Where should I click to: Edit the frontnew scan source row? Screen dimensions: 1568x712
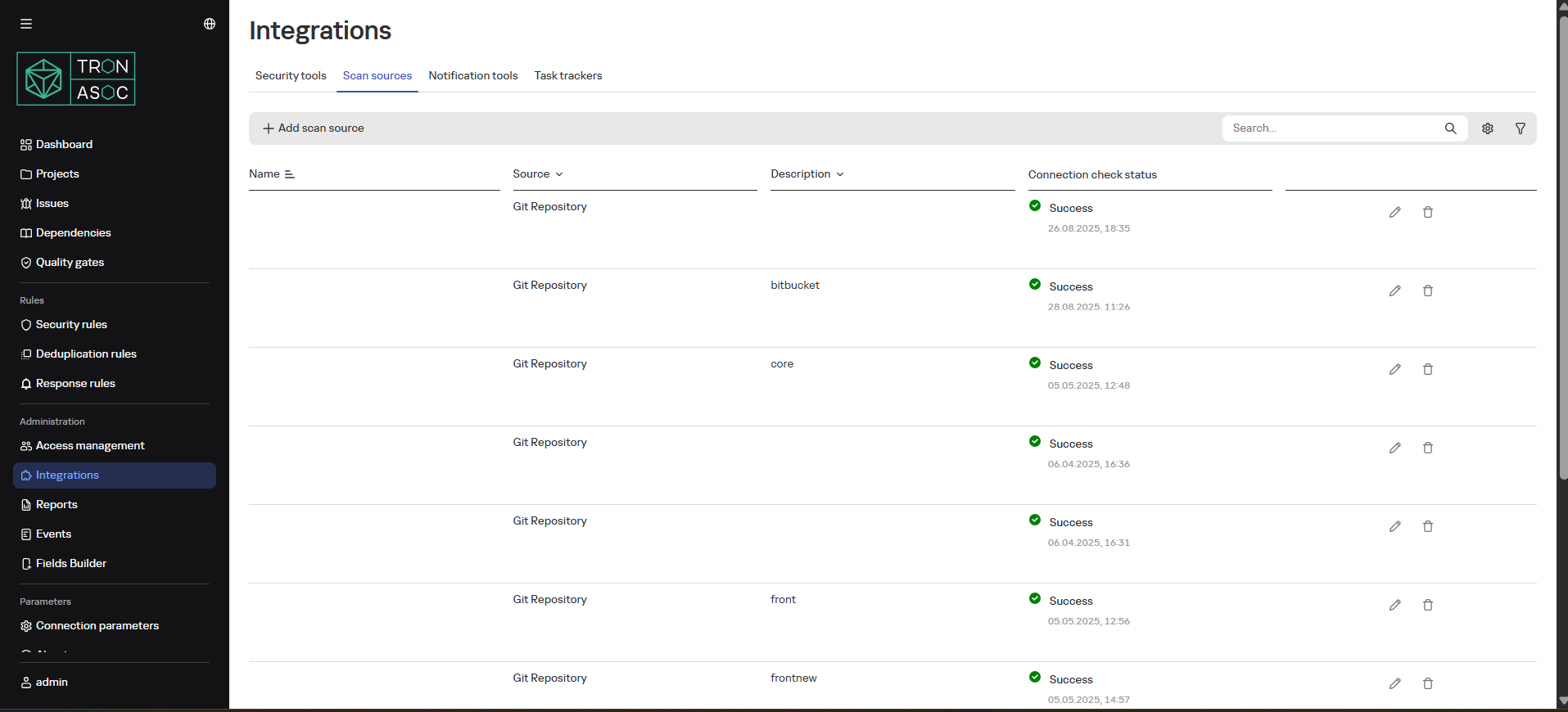(x=1394, y=683)
